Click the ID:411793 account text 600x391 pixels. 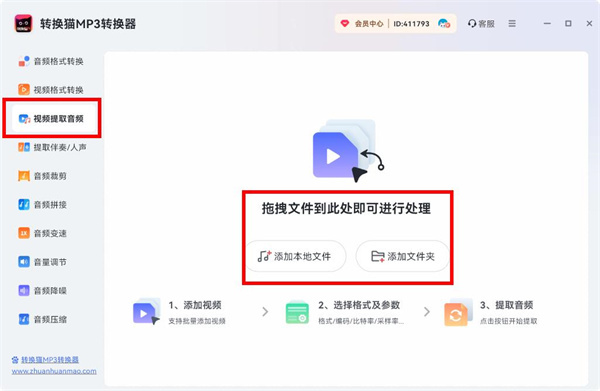411,24
